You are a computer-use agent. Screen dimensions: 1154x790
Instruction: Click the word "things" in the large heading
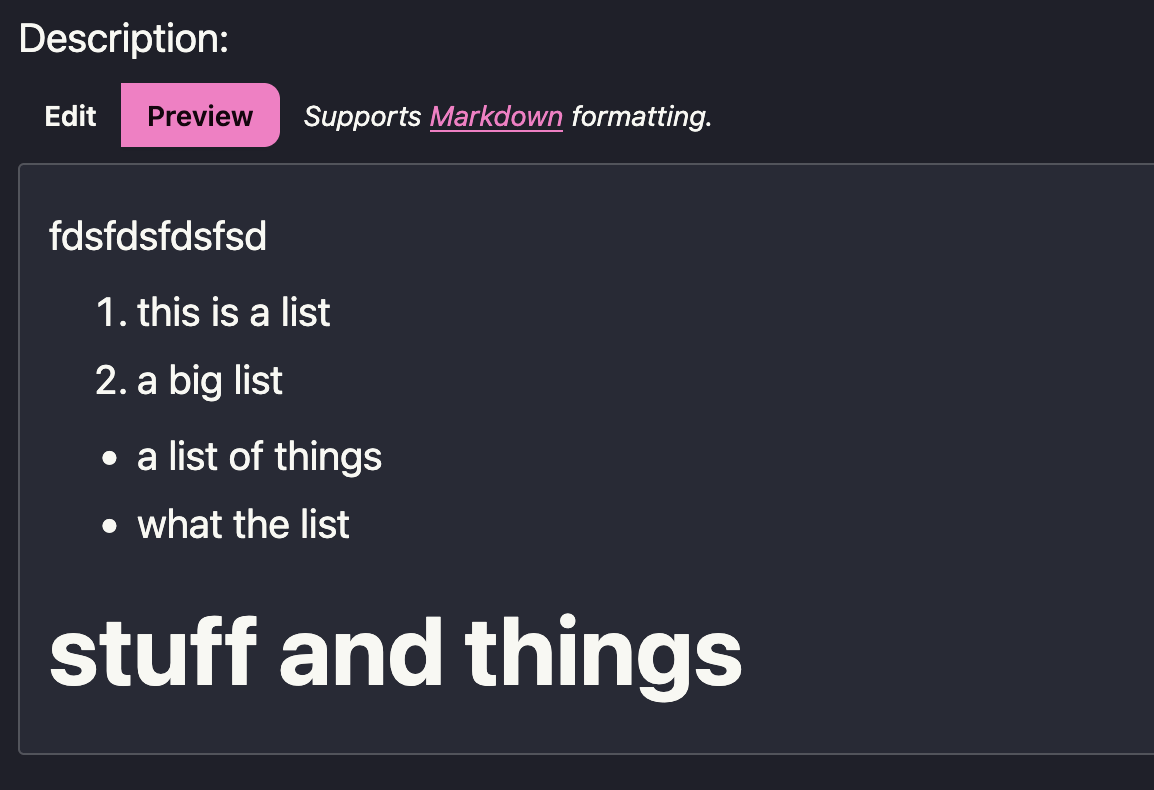603,653
